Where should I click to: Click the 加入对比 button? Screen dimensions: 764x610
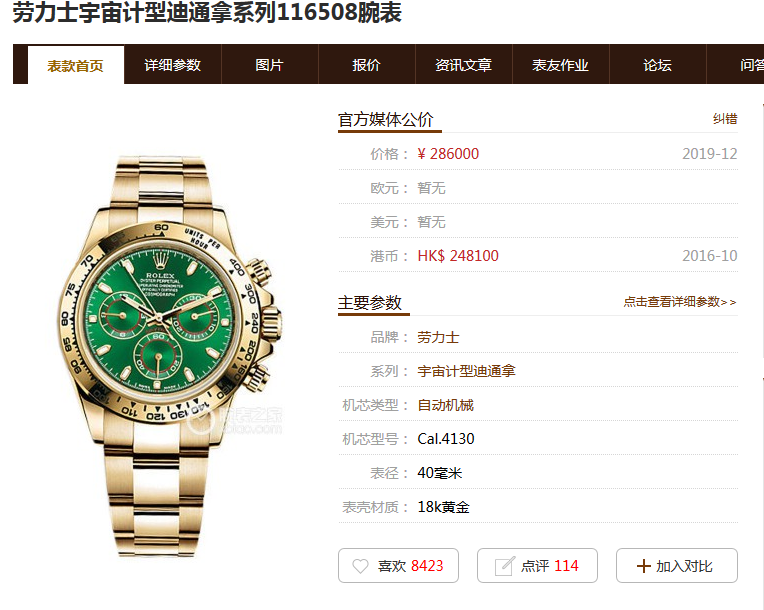(677, 566)
